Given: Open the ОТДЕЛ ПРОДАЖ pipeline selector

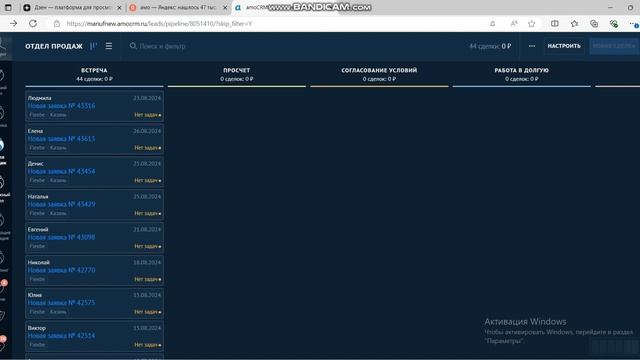Looking at the screenshot, I should click(x=54, y=46).
